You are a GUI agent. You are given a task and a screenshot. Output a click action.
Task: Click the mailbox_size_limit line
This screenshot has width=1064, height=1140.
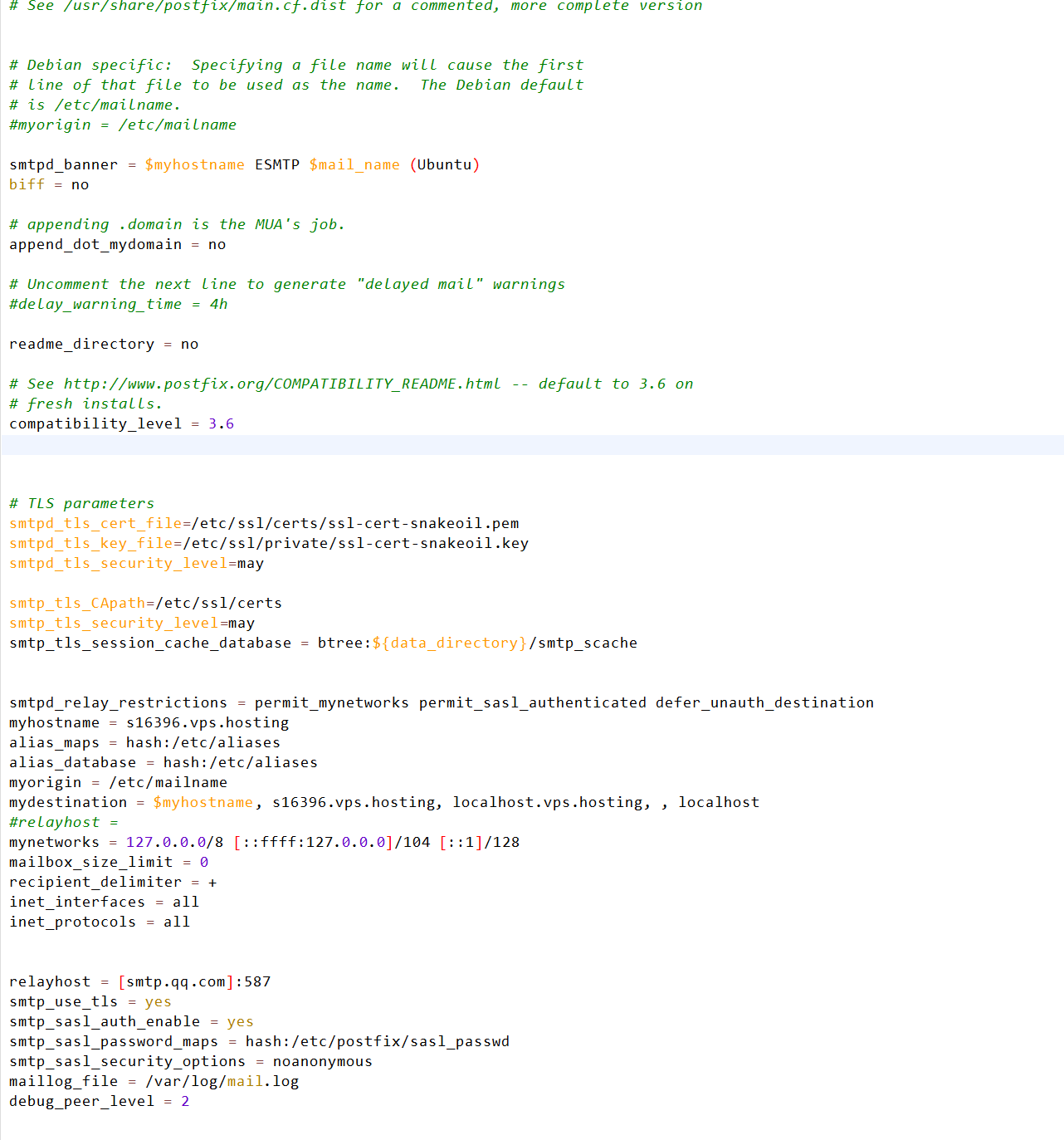[x=109, y=862]
